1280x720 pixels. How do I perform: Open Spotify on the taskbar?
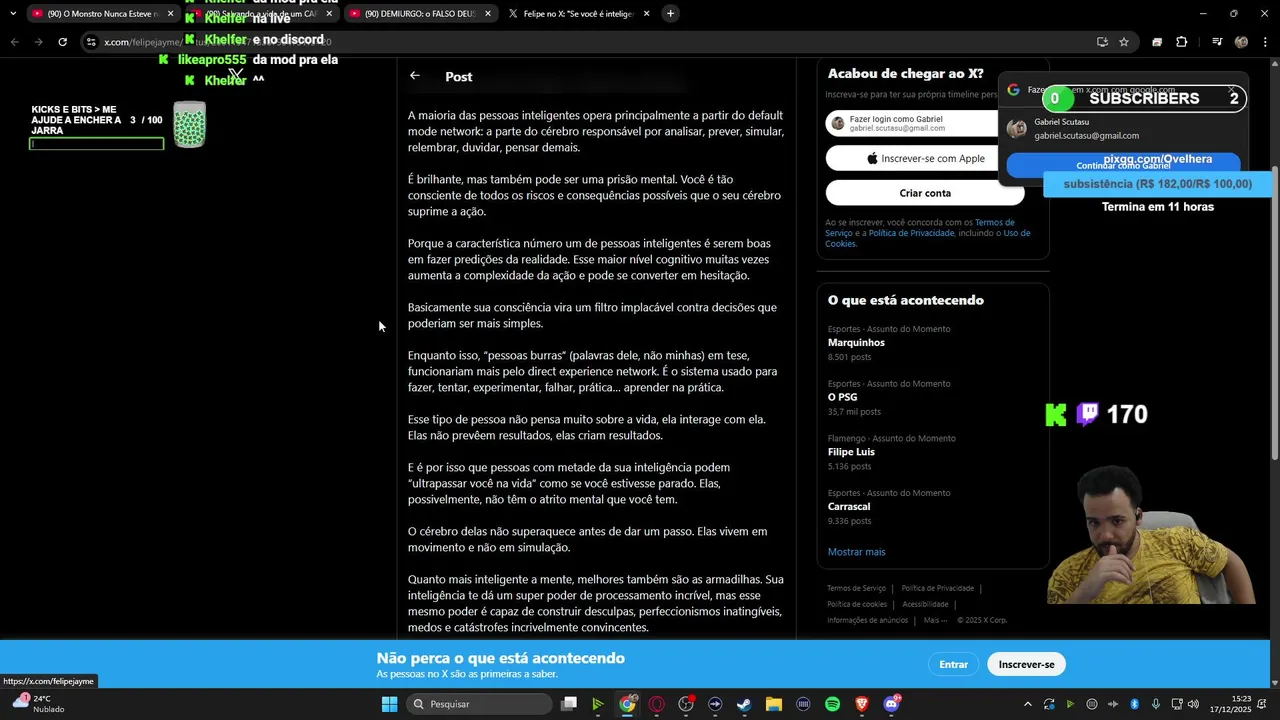[x=832, y=704]
